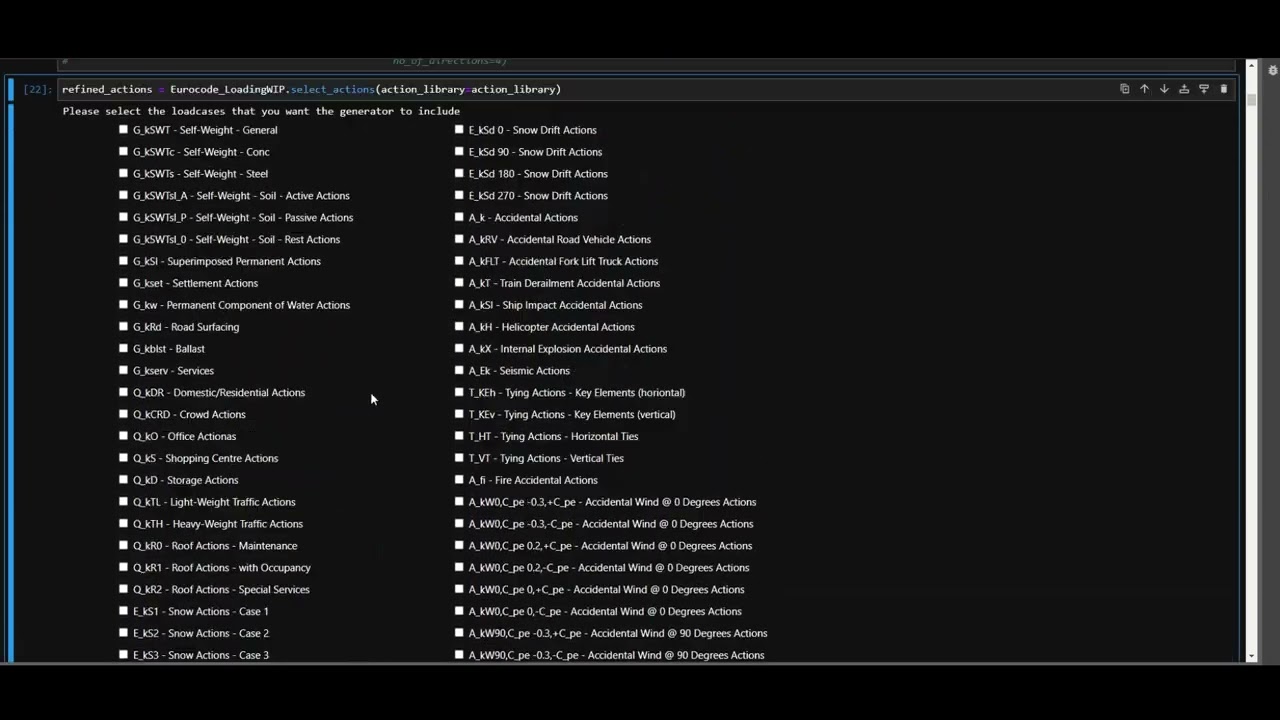Tick E_kSd 0 Snow Drift Actions checkbox
Screen dimensions: 1280x720
click(x=459, y=129)
